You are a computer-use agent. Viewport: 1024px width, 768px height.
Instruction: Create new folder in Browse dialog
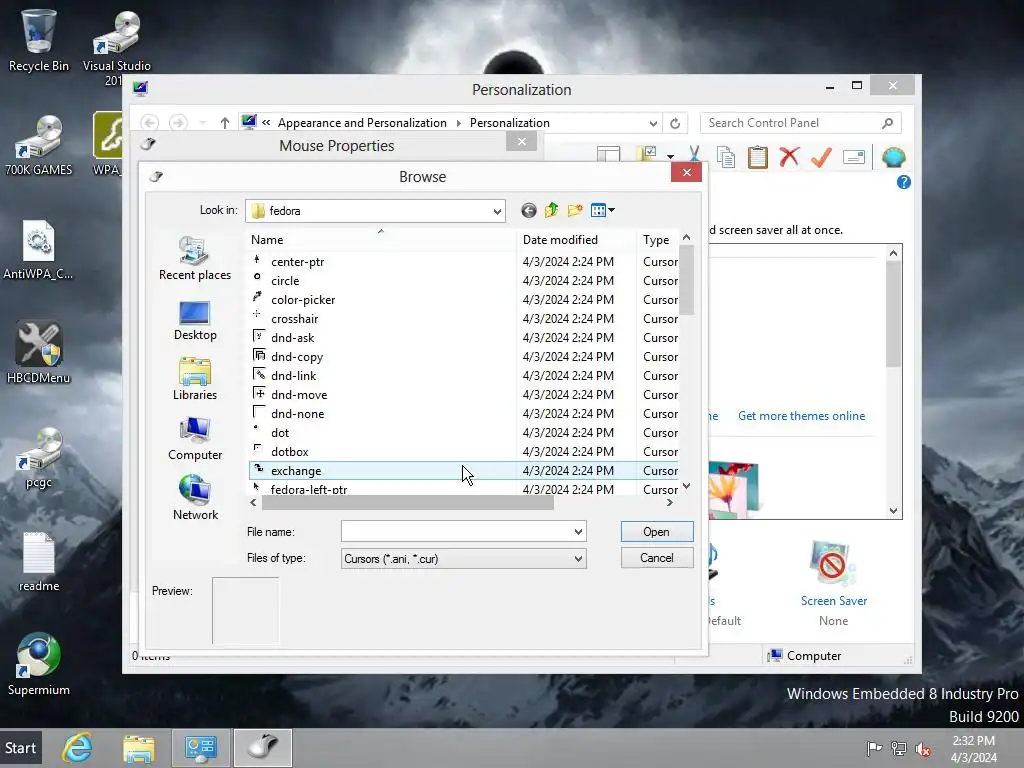tap(575, 210)
